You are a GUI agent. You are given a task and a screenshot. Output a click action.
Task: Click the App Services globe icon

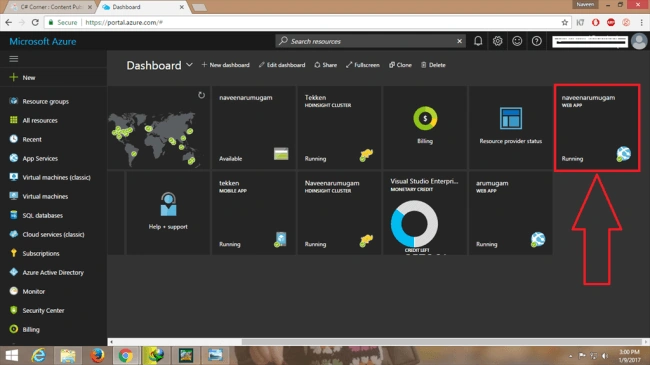tap(14, 158)
